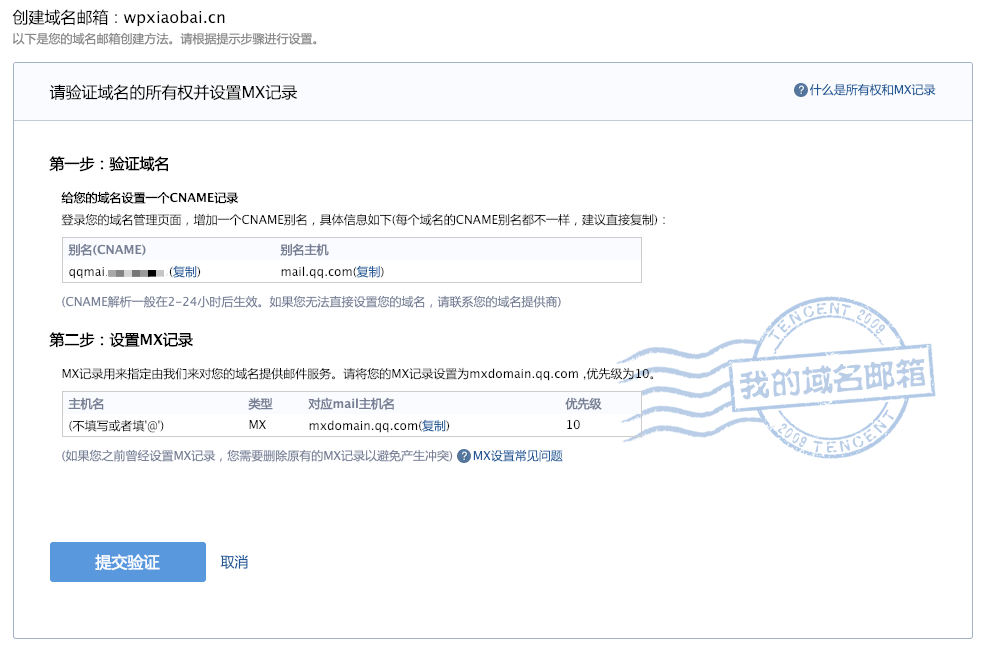Click the 请验证域名的所有权并设置MX记录 header

click(x=173, y=93)
